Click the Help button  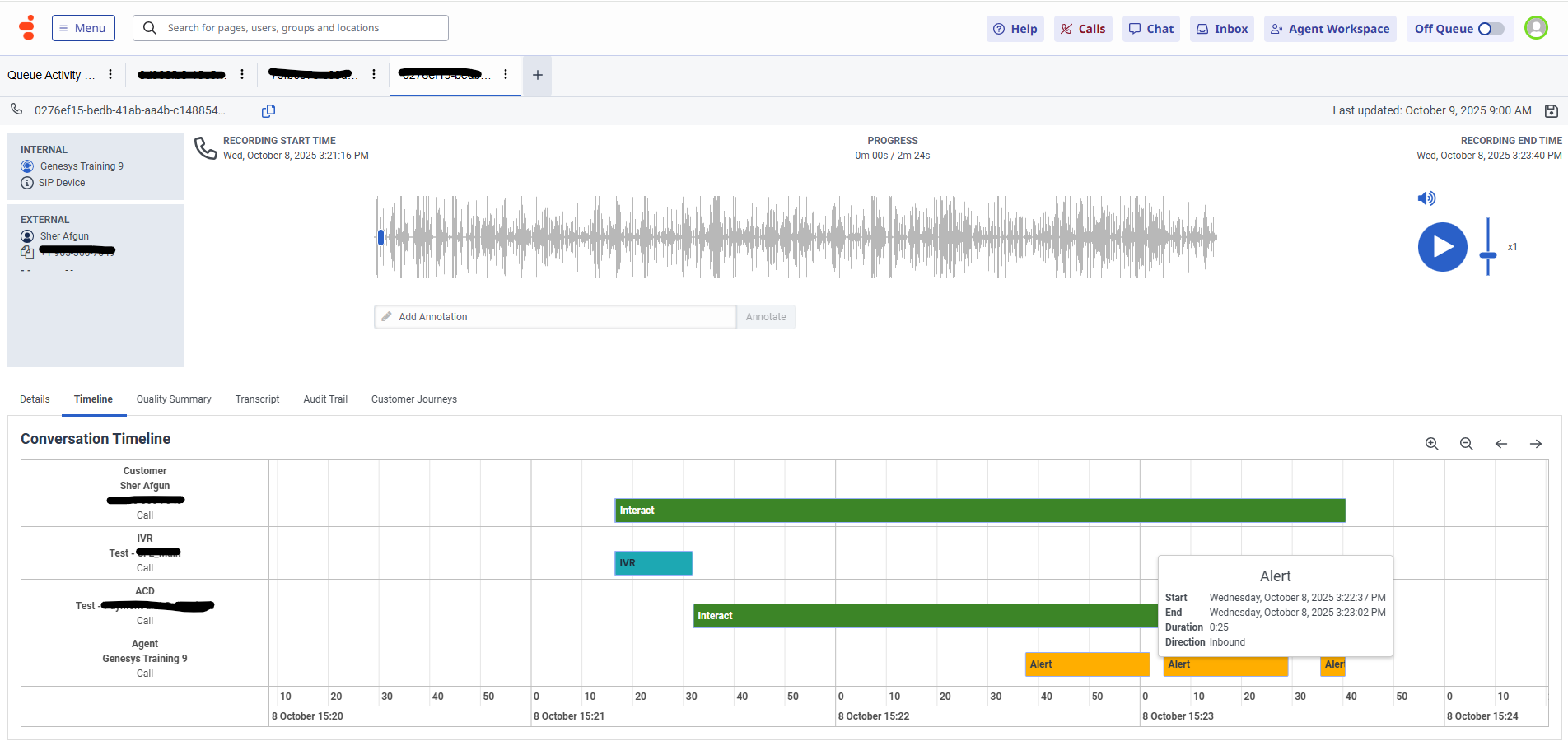point(1015,29)
